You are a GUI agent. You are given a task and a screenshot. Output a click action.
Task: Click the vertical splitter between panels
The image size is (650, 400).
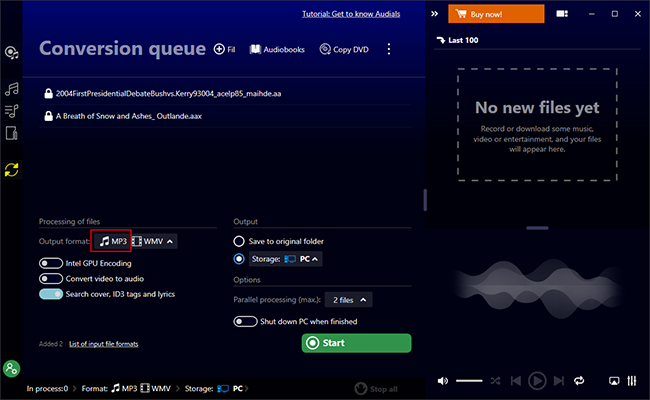[x=425, y=200]
